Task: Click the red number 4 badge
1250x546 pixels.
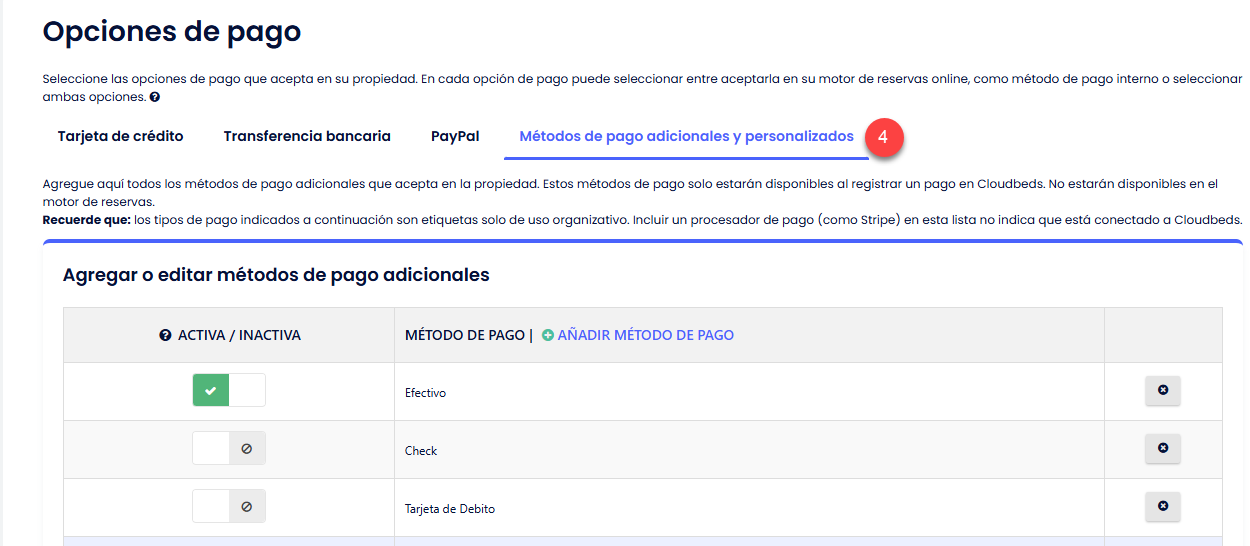Action: 884,136
